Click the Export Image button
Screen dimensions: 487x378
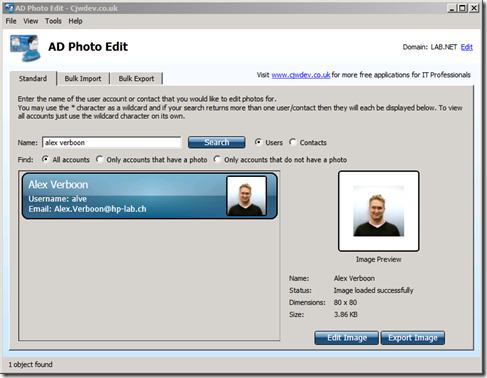tap(413, 338)
